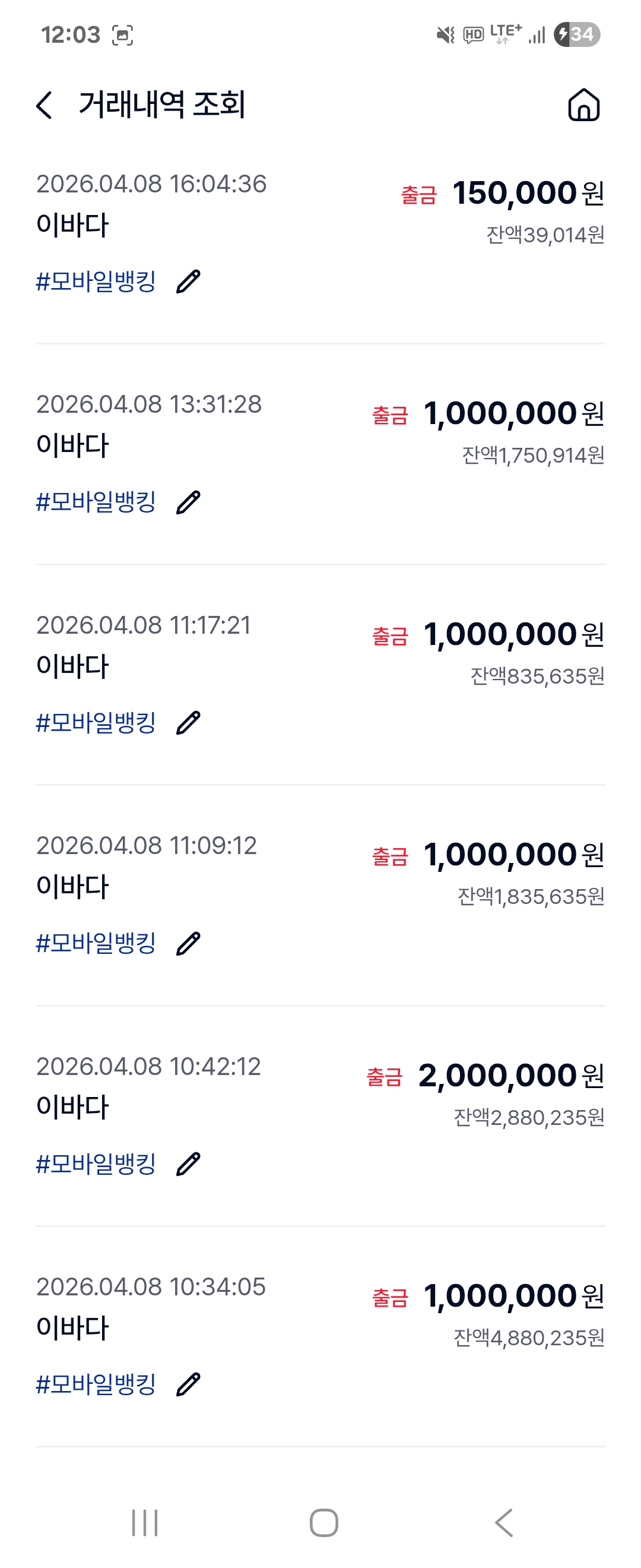Tap the back arrow beside 거래내역 조회
The image size is (641, 1568).
click(45, 105)
